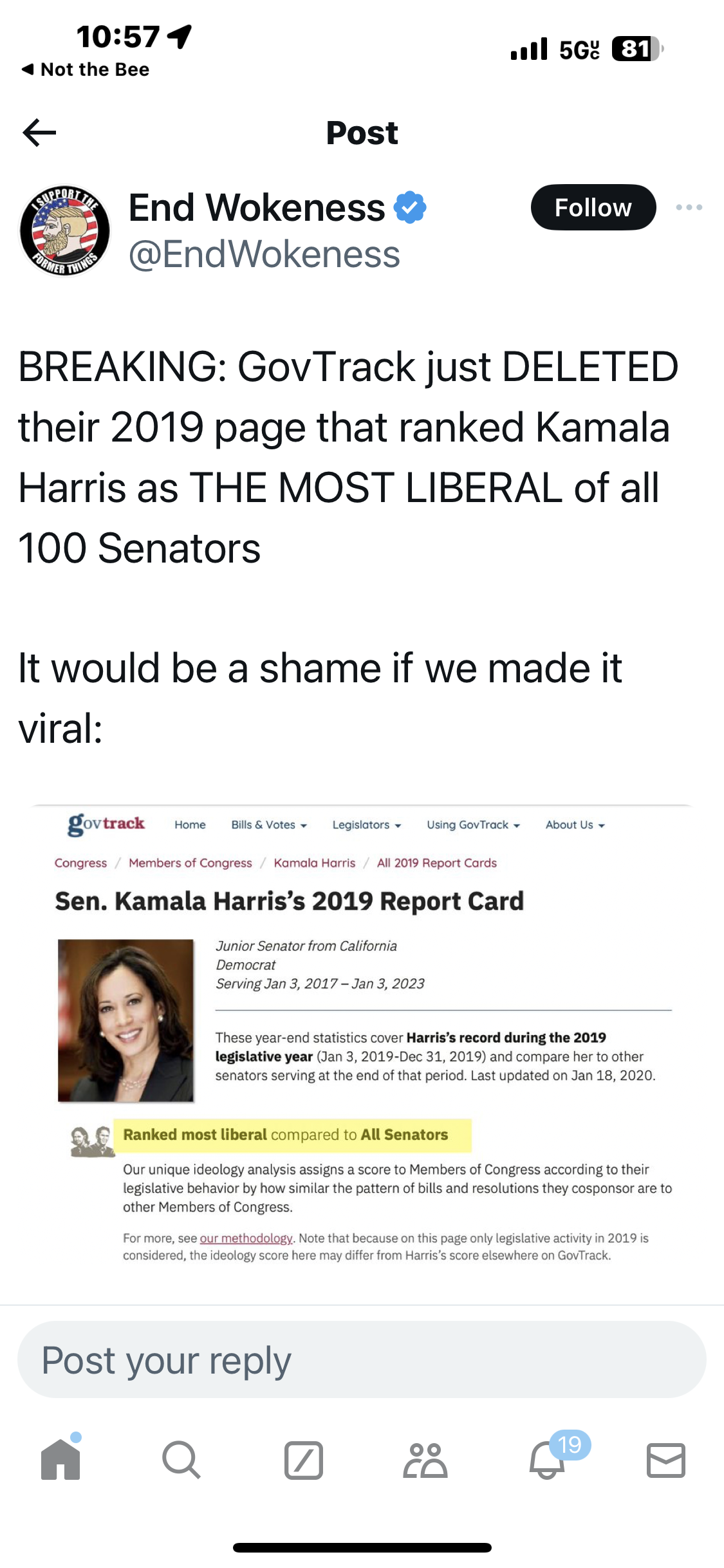Tap the @EndWokeness handle
724x1568 pixels.
tap(265, 254)
